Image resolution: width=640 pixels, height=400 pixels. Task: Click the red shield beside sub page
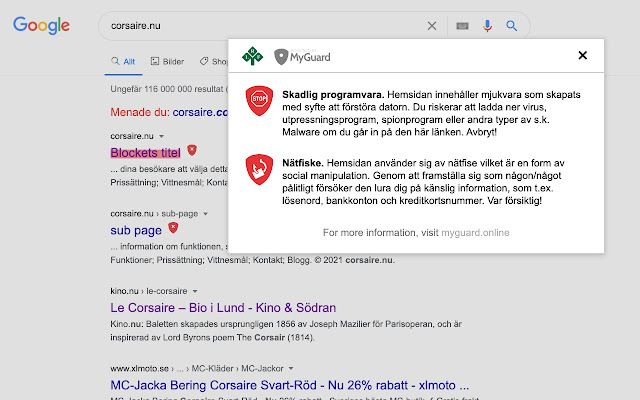point(173,228)
